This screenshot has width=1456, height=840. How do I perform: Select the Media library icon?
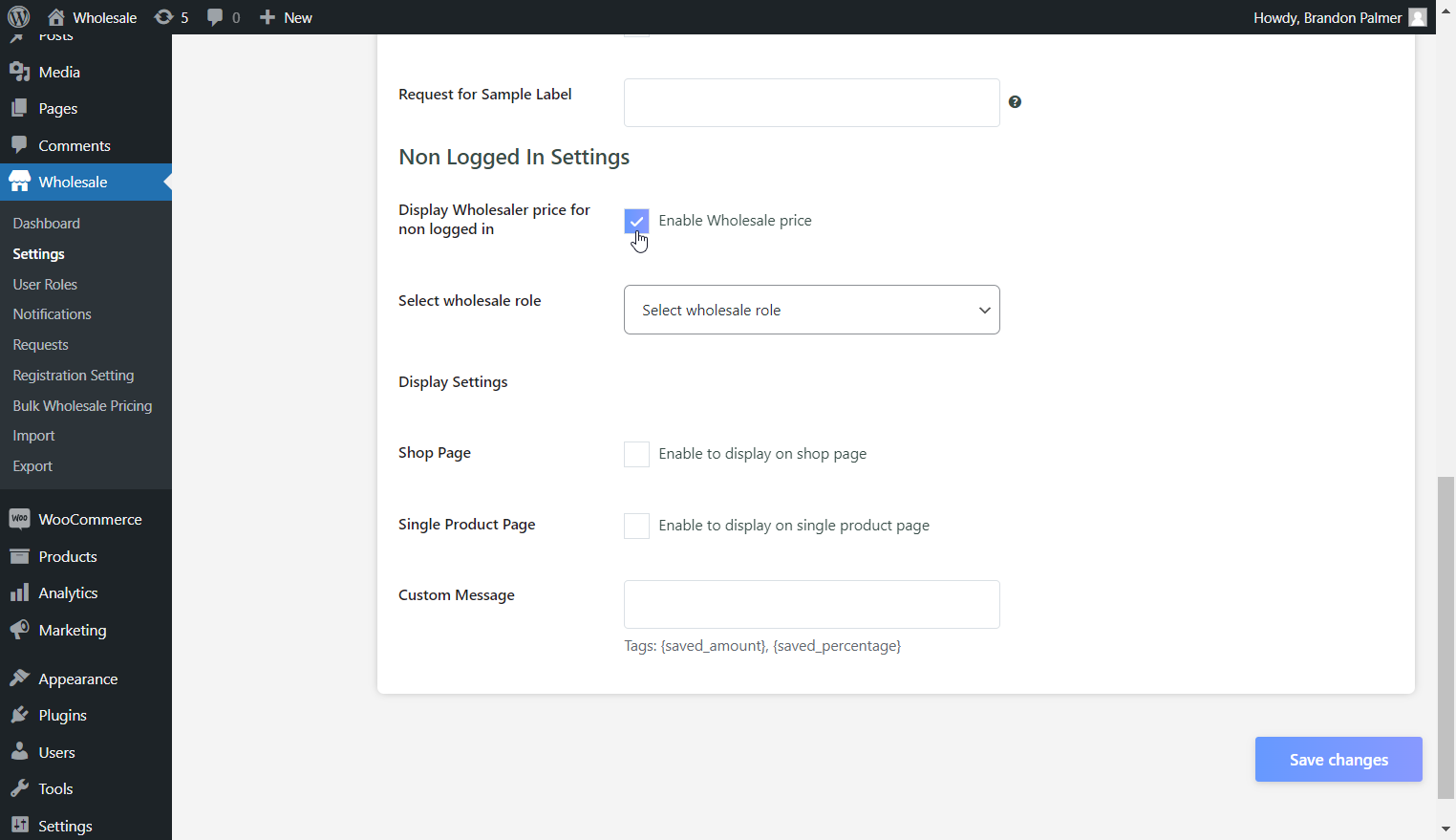point(20,71)
